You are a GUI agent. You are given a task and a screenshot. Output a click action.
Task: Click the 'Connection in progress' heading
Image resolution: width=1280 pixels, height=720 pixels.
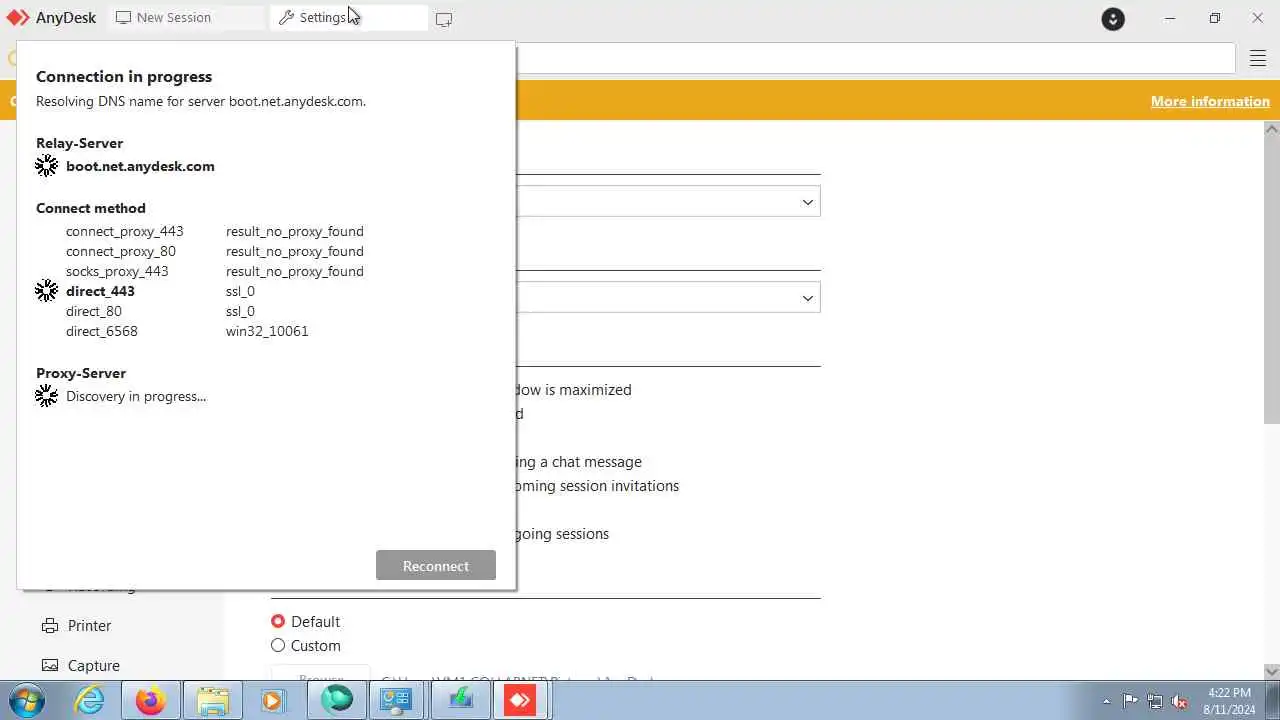124,77
